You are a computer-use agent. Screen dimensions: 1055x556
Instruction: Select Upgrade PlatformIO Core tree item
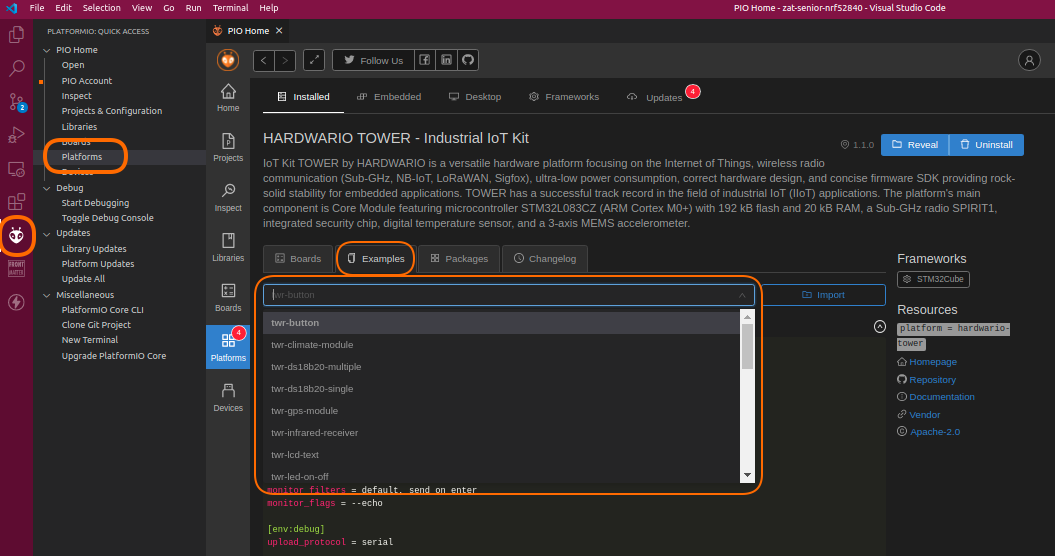114,355
